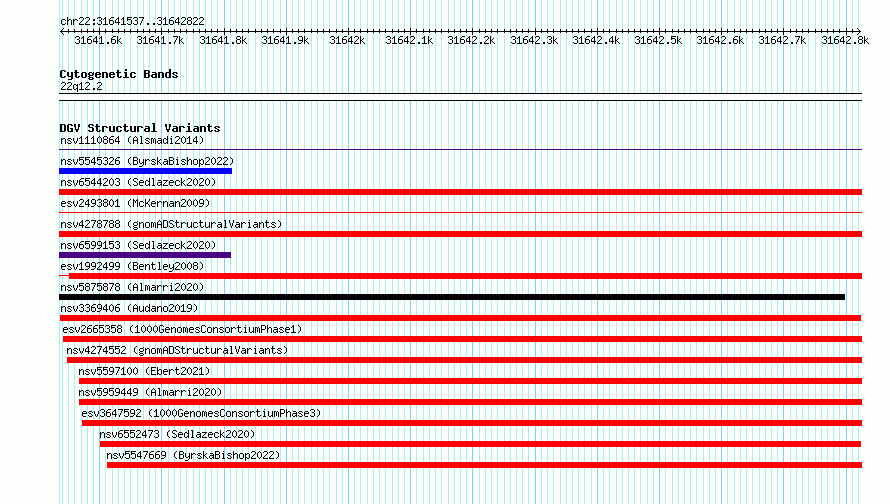Viewport: 890px width, 504px height.
Task: Open the nsv6599153 (Sedlazeck2020) label
Action: click(x=138, y=245)
